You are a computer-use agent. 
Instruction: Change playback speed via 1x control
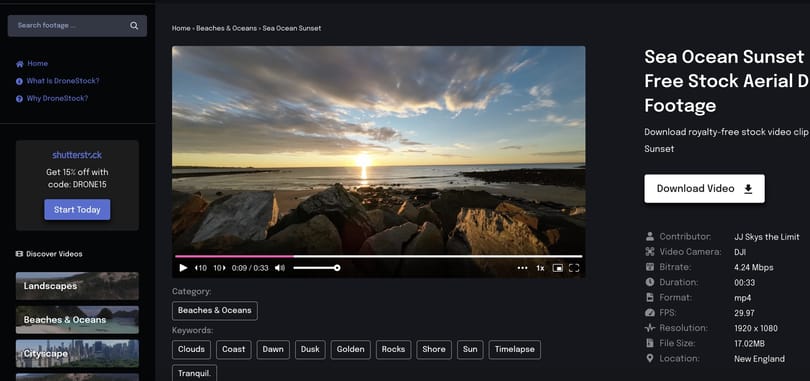(x=540, y=268)
